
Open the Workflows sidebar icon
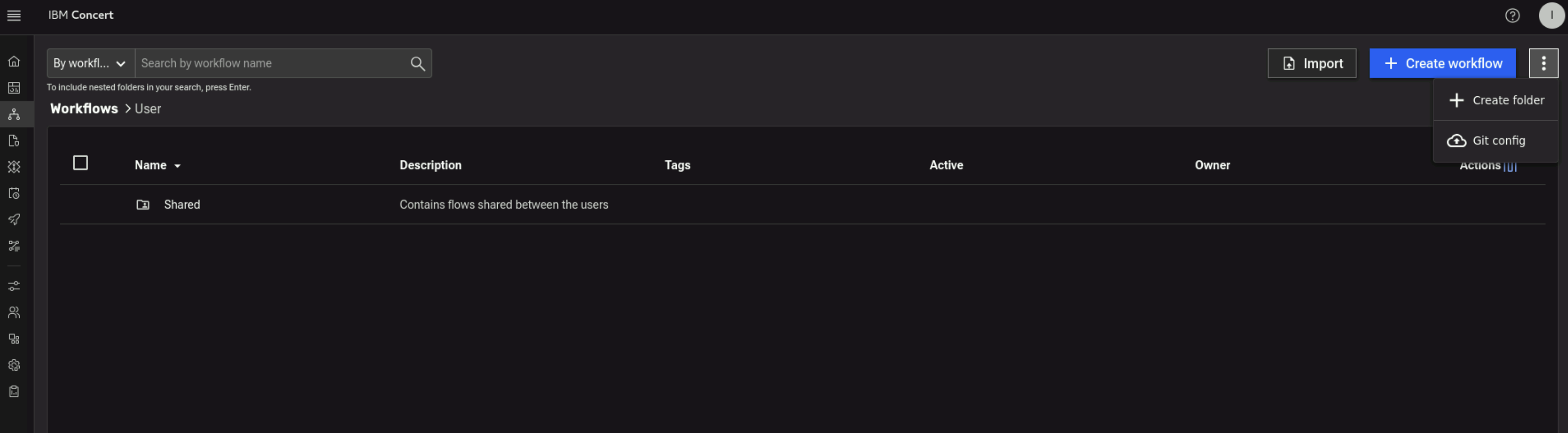click(14, 114)
